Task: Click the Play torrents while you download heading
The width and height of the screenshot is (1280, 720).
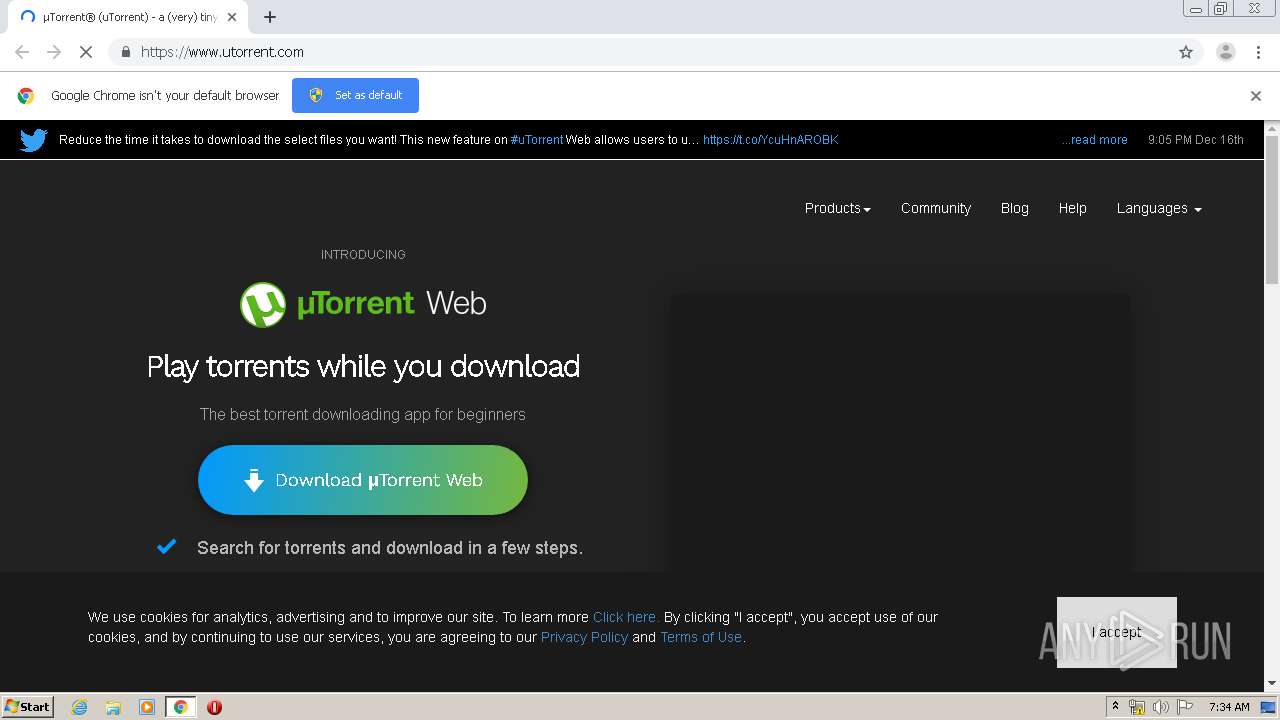Action: pos(363,366)
